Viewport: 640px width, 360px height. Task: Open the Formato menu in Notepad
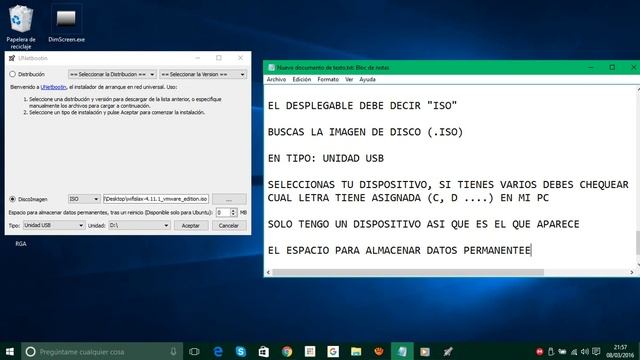click(x=328, y=80)
